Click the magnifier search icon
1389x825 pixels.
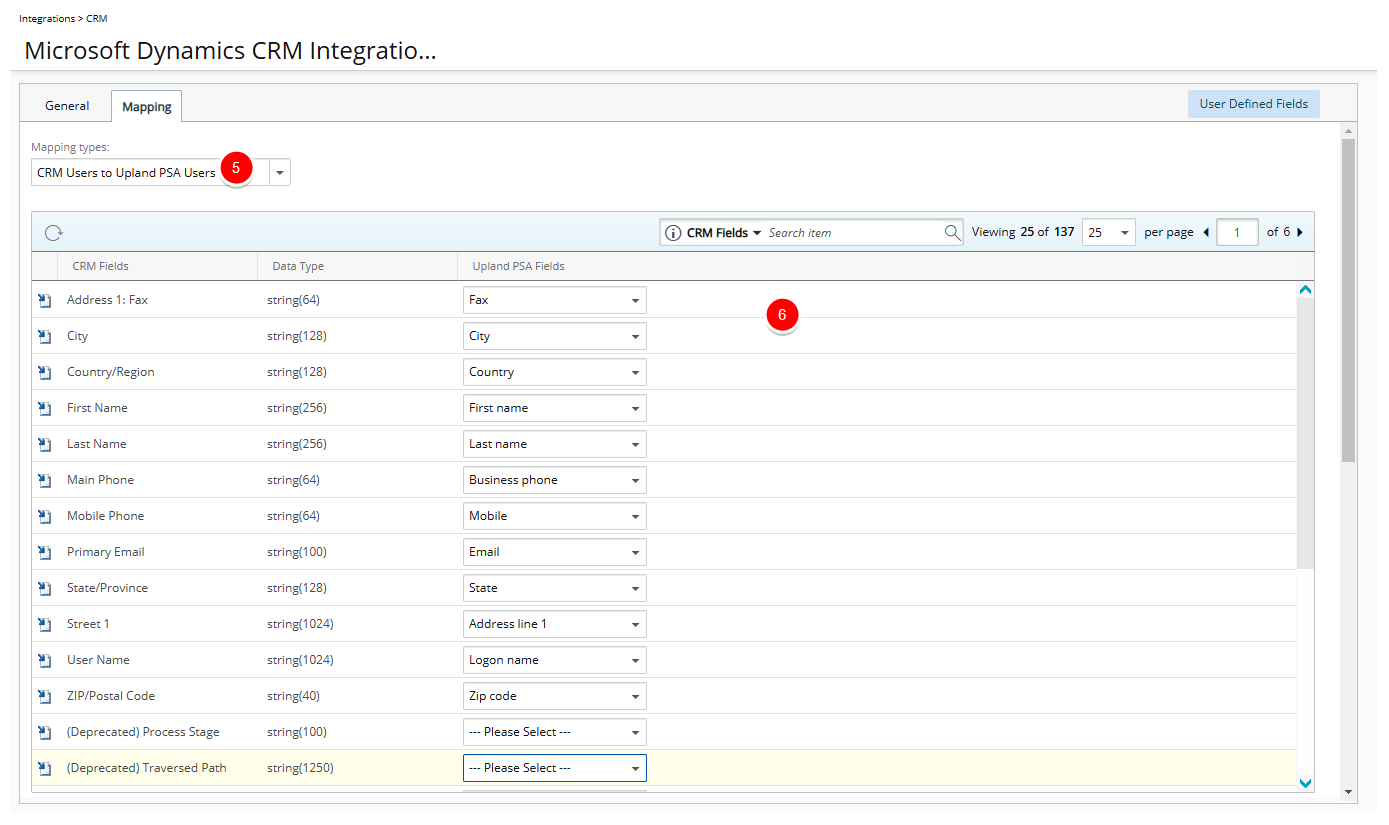(952, 232)
